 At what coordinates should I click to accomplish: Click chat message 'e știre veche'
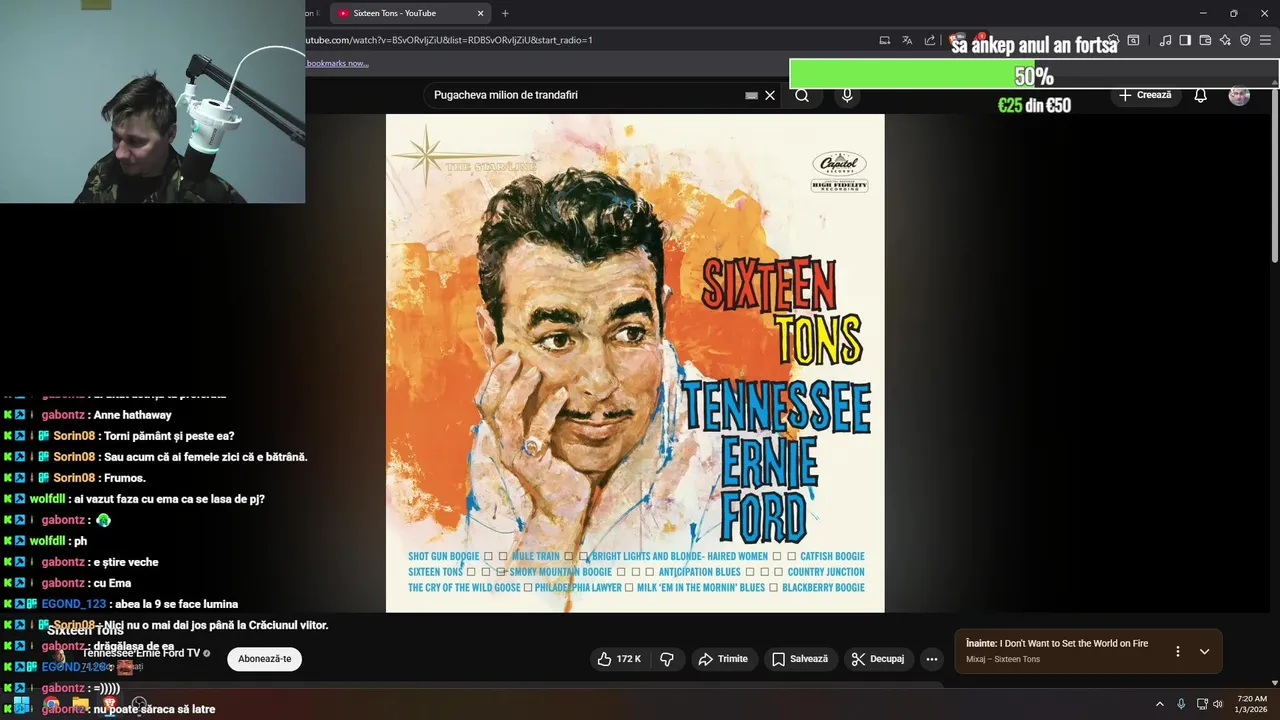[x=128, y=562]
